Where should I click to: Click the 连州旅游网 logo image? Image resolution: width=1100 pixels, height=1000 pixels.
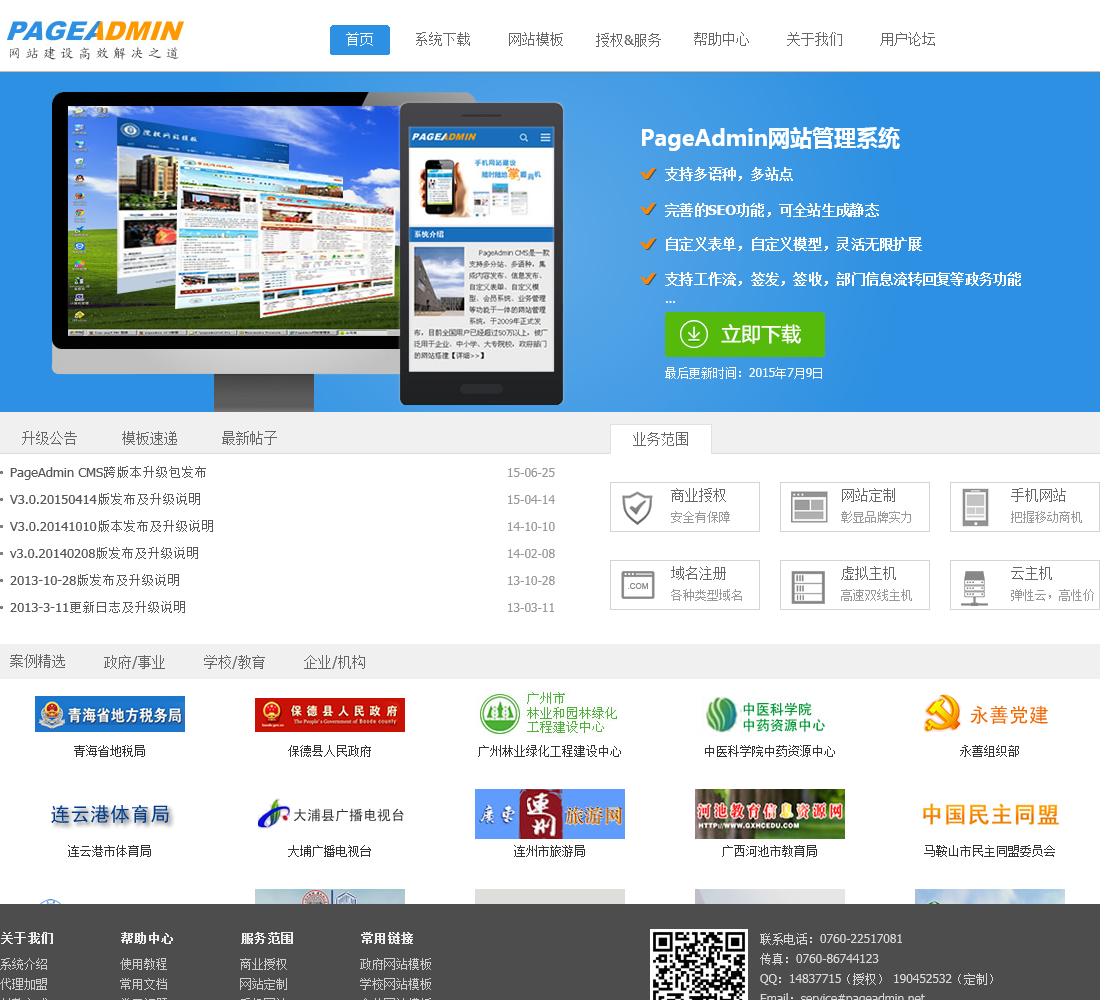550,814
